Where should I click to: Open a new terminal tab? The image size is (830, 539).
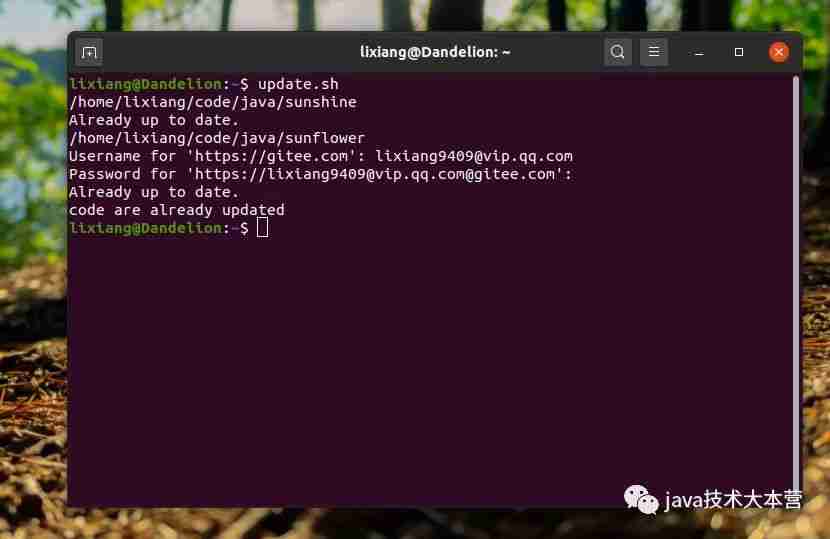tap(89, 52)
